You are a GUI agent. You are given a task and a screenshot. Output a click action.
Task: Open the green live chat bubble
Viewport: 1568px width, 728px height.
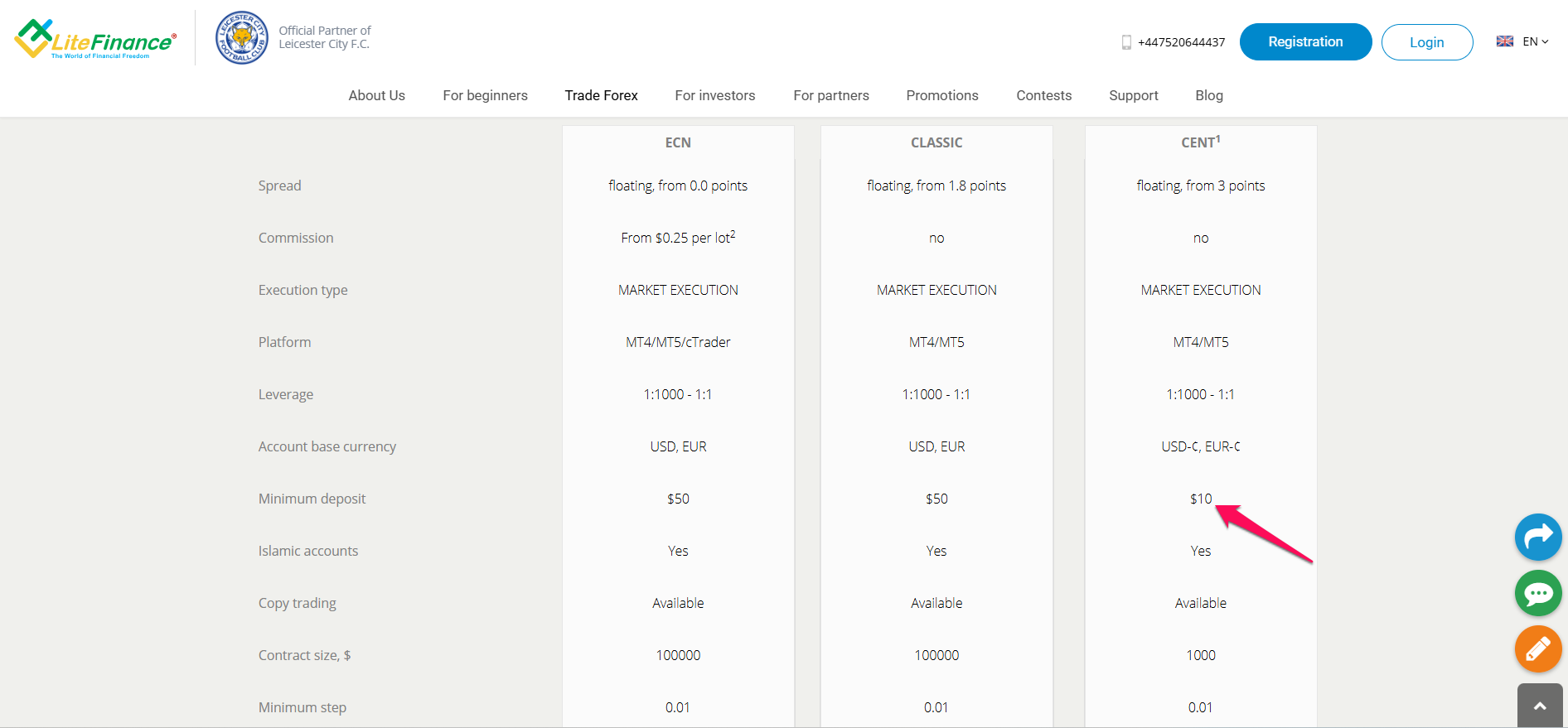(x=1538, y=593)
